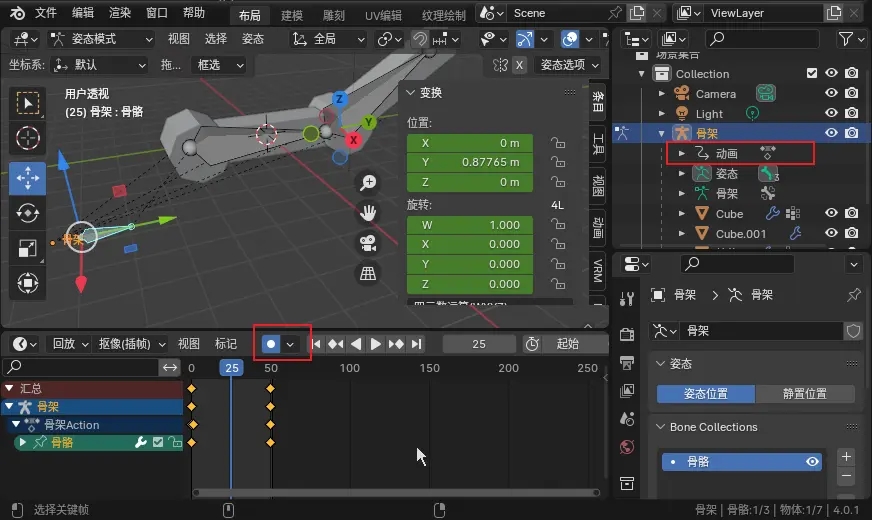Switch perspective/orthographic with the grid icon
Screen dimensions: 872x520
[x=368, y=273]
